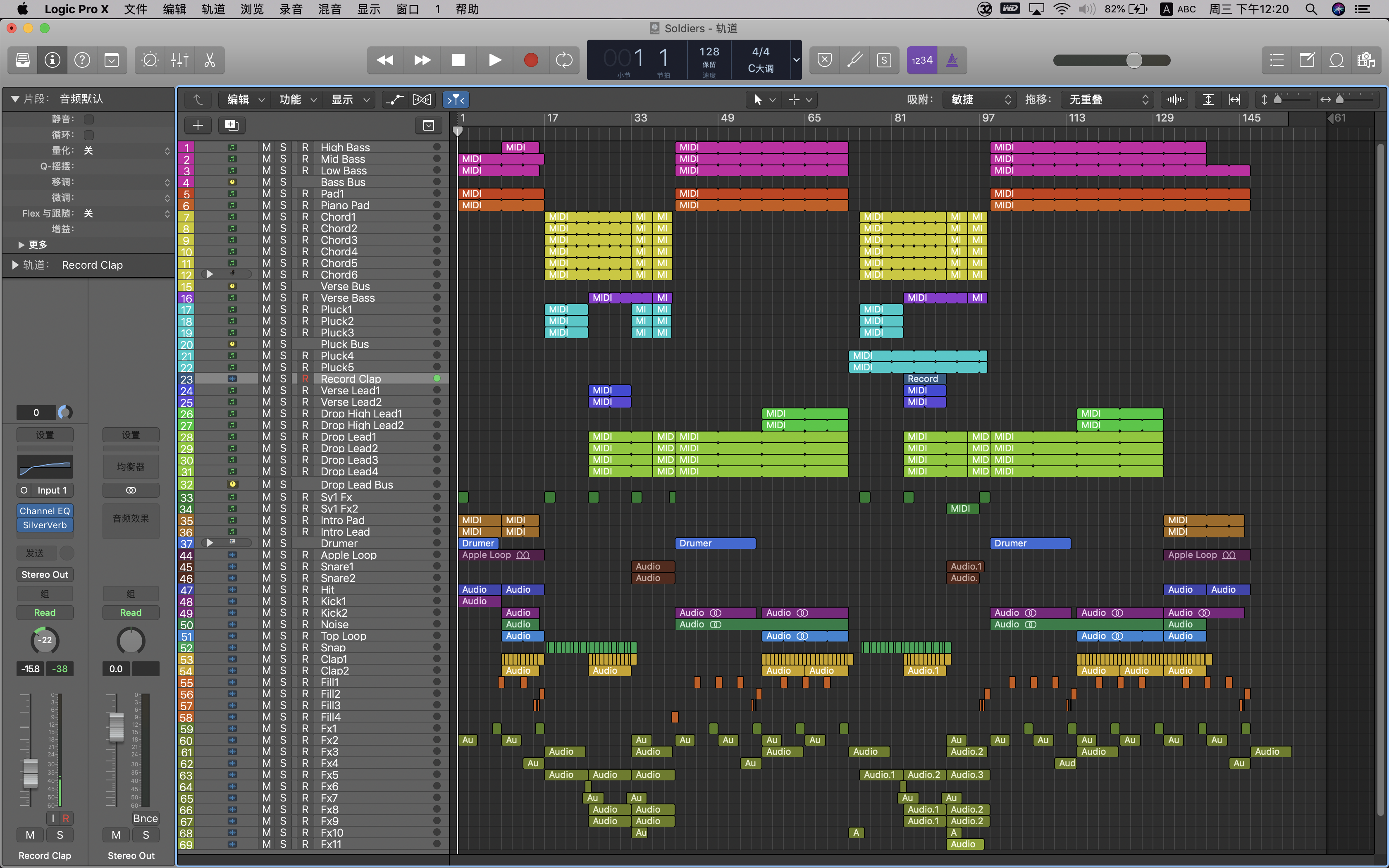Open the 功能 dropdown menu

tap(297, 100)
